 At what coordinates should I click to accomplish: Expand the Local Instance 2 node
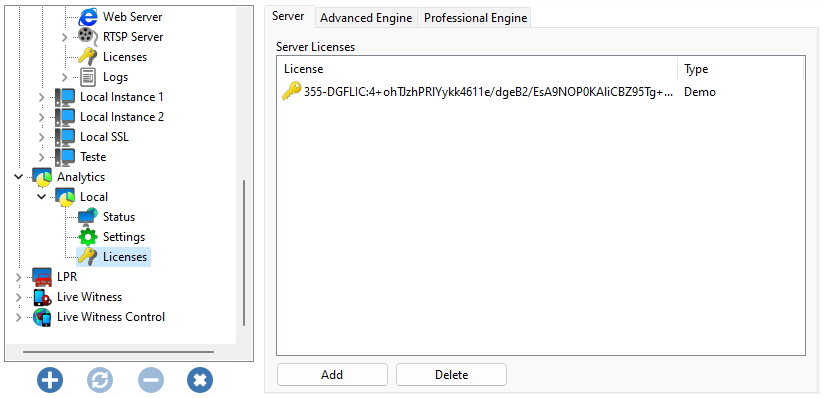click(42, 117)
